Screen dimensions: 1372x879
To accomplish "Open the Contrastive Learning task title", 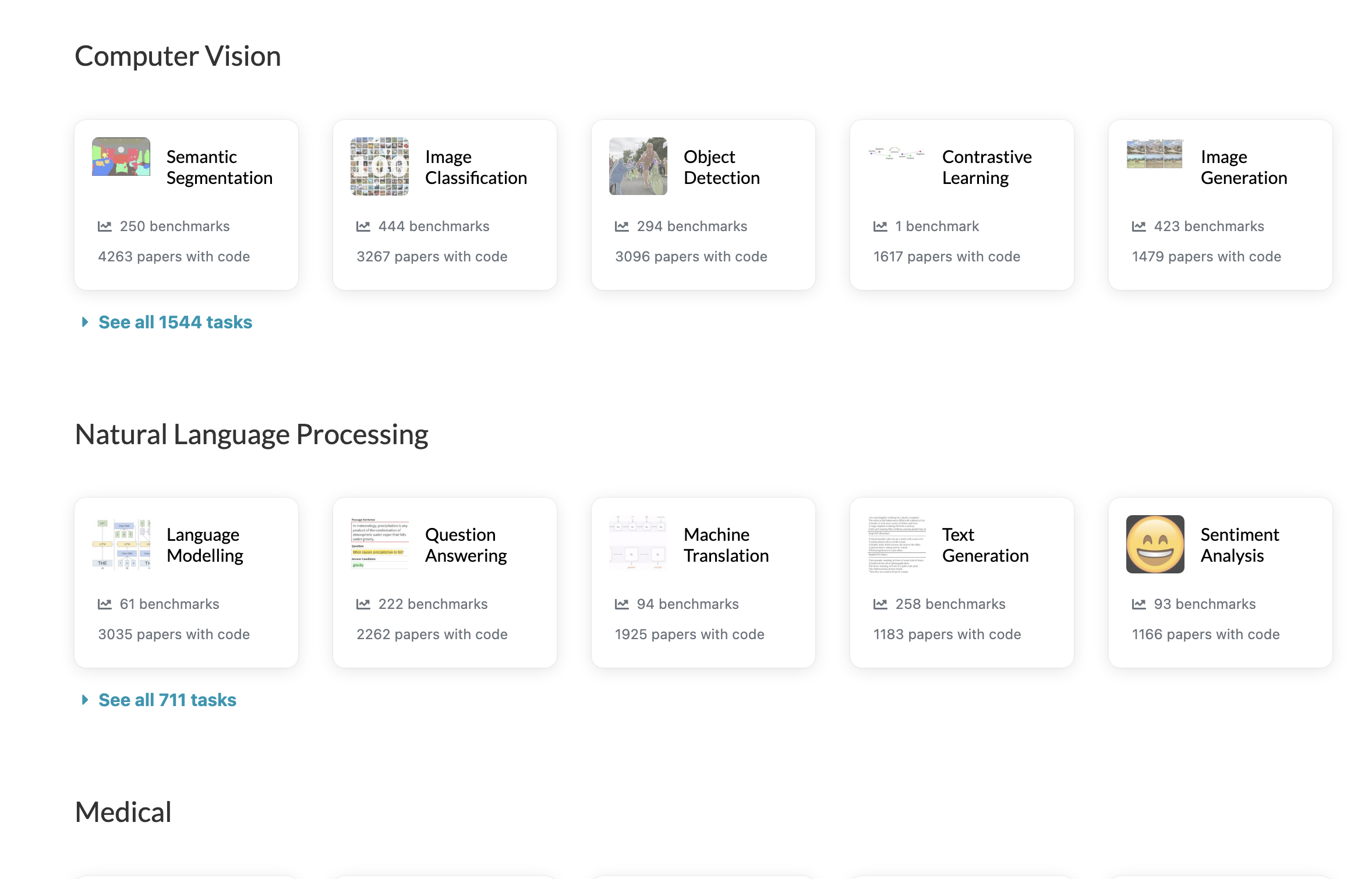I will (986, 167).
